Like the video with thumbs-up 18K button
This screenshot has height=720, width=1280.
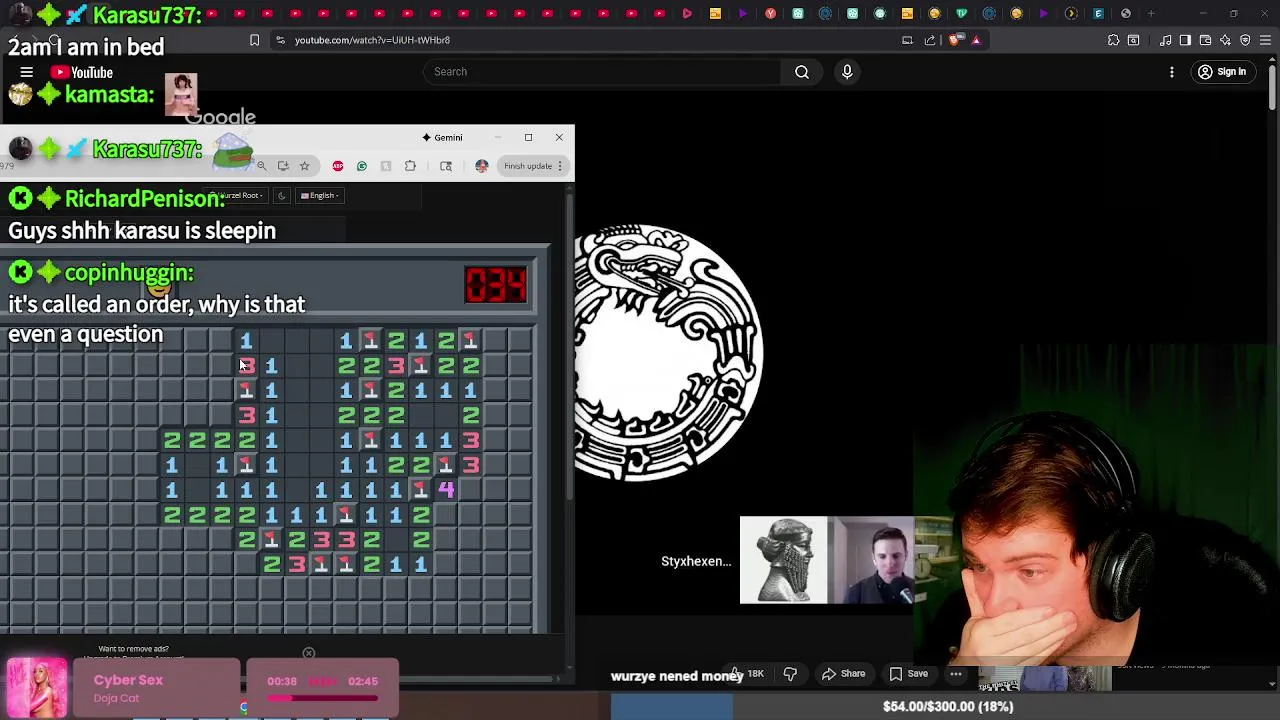point(748,674)
